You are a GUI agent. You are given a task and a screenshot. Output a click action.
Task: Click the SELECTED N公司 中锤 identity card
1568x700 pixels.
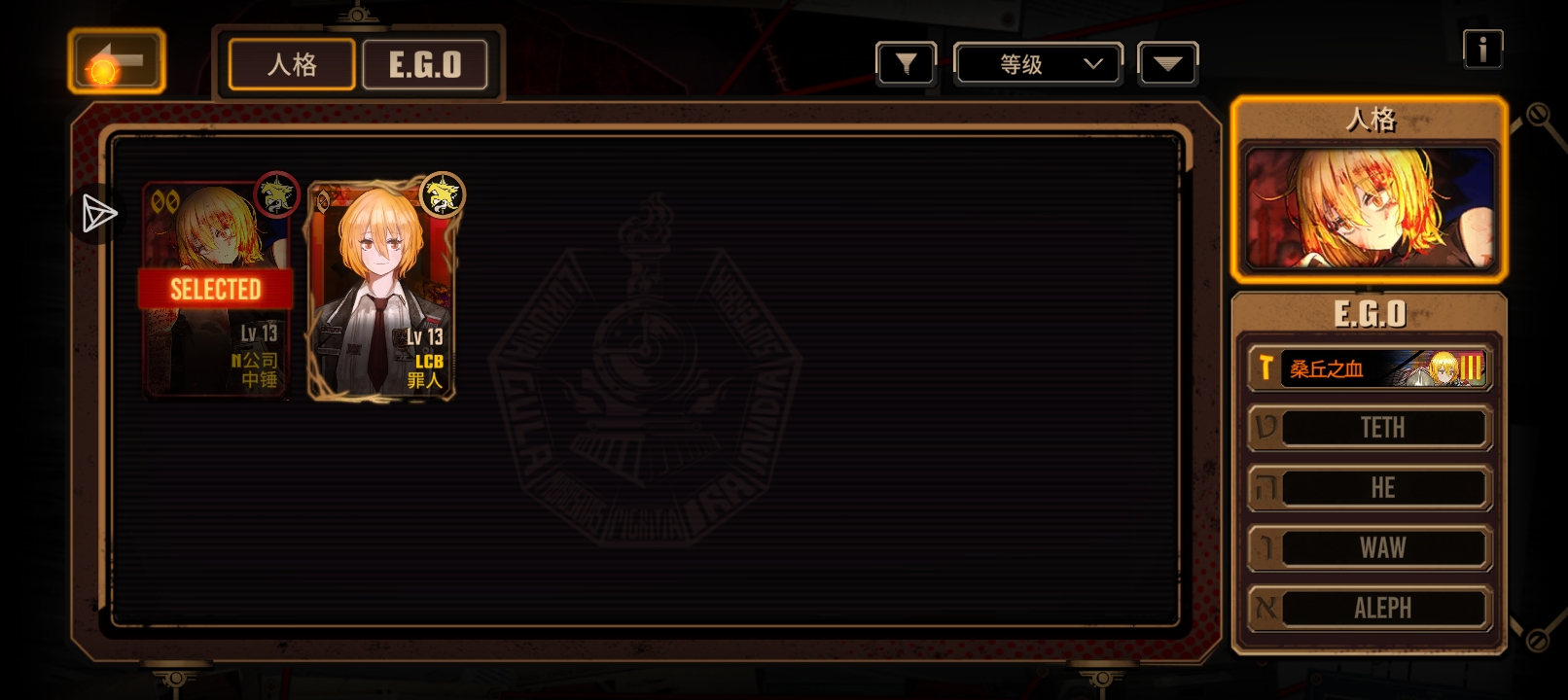(216, 290)
